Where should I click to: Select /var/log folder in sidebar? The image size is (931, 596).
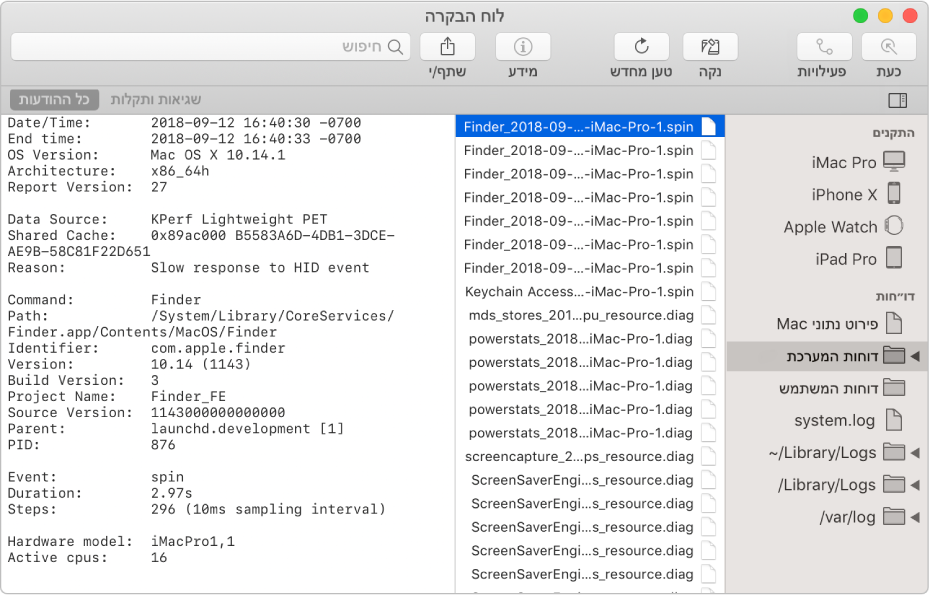[828, 517]
